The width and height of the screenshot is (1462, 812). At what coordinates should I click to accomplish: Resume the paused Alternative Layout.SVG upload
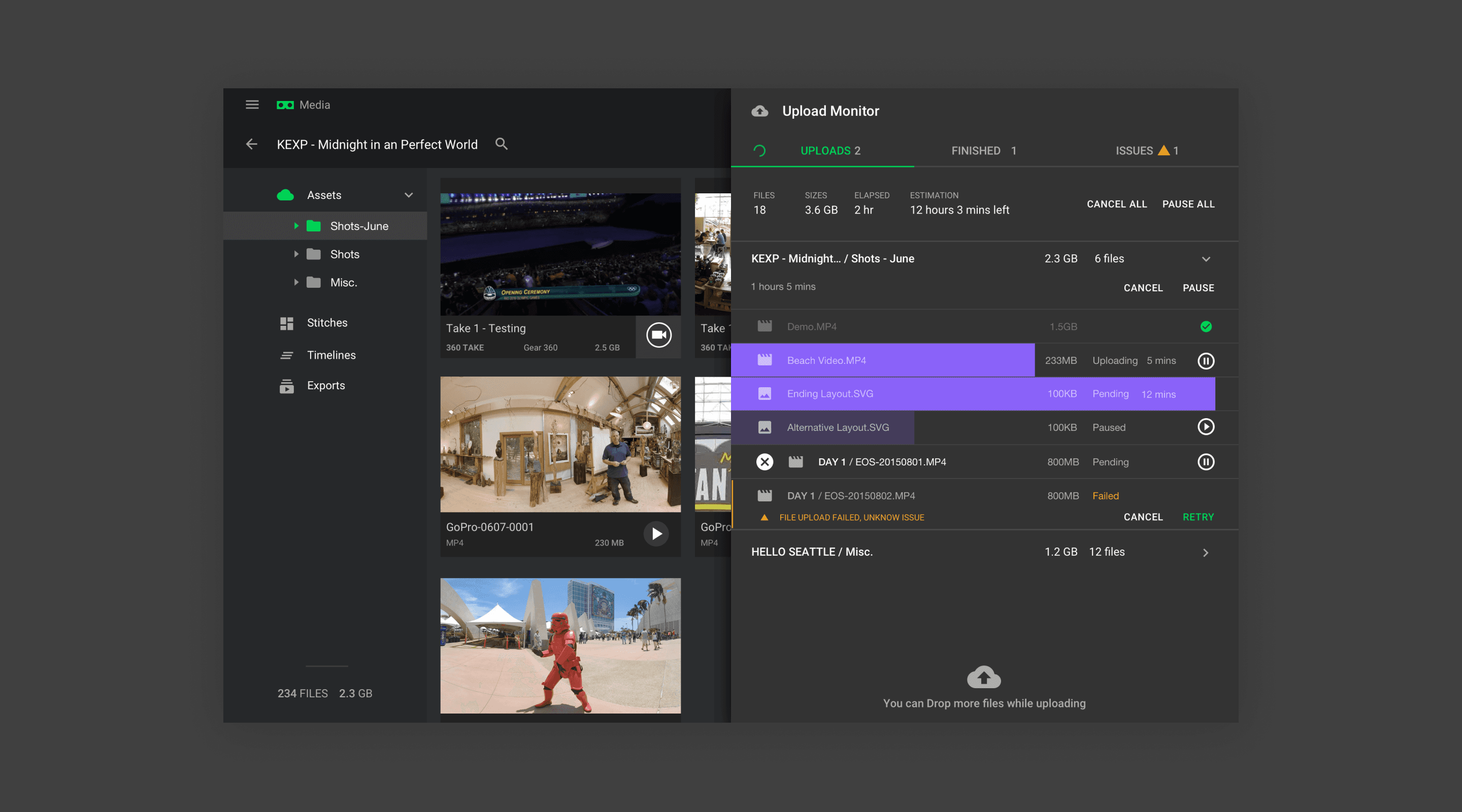point(1206,427)
